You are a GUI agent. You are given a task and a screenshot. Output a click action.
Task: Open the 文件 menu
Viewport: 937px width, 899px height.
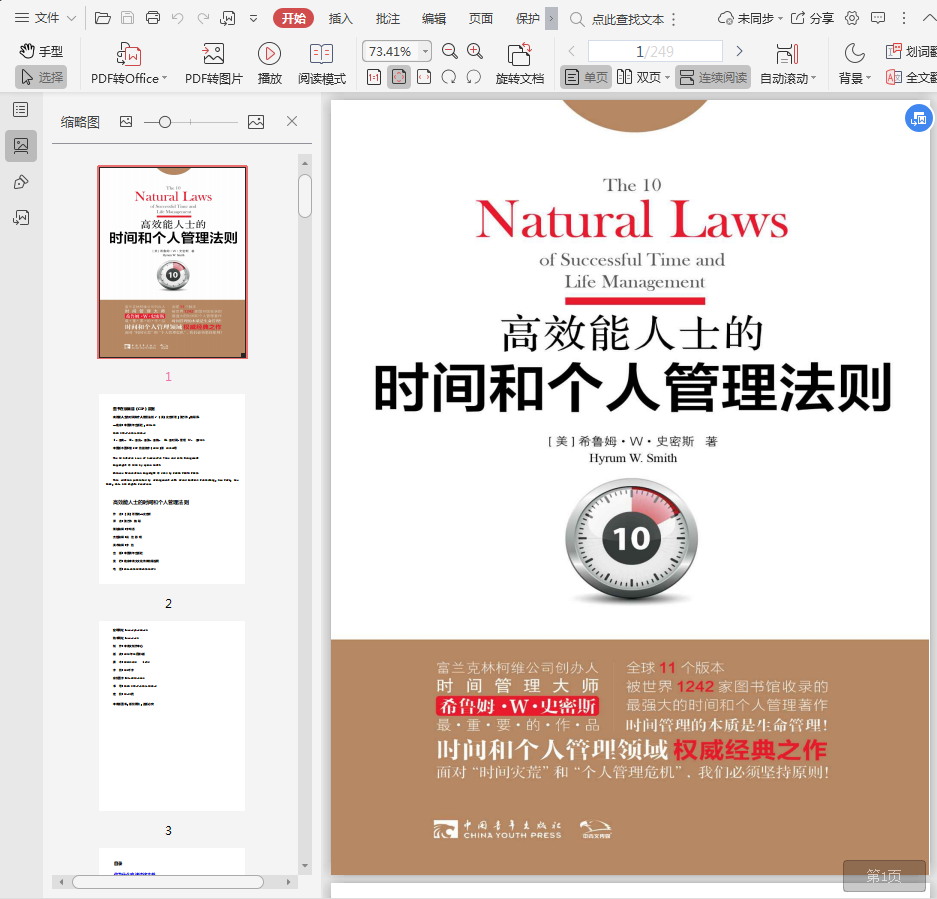pos(45,18)
